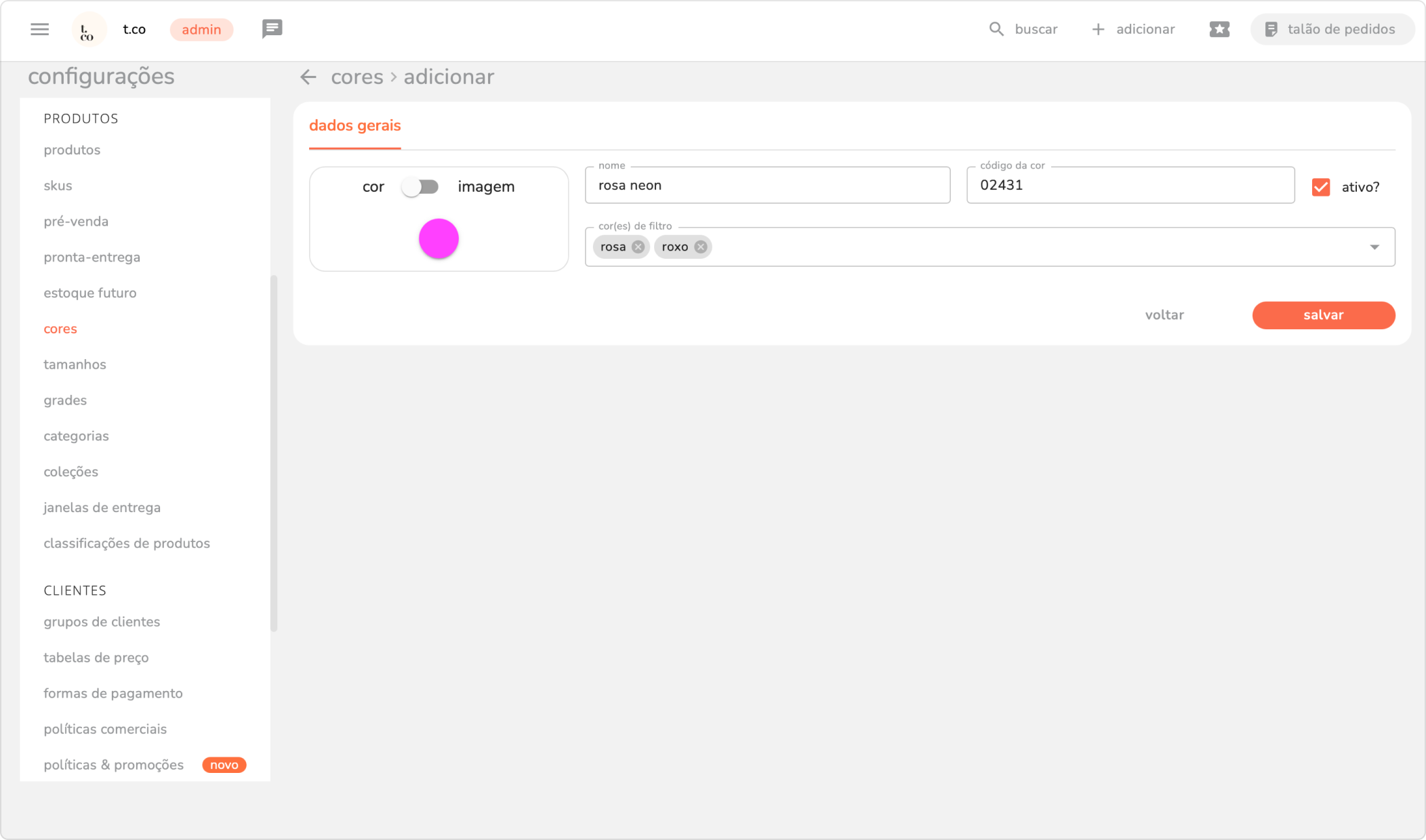Uncheck the ativo? checkbox
This screenshot has height=840, width=1426.
pos(1321,187)
